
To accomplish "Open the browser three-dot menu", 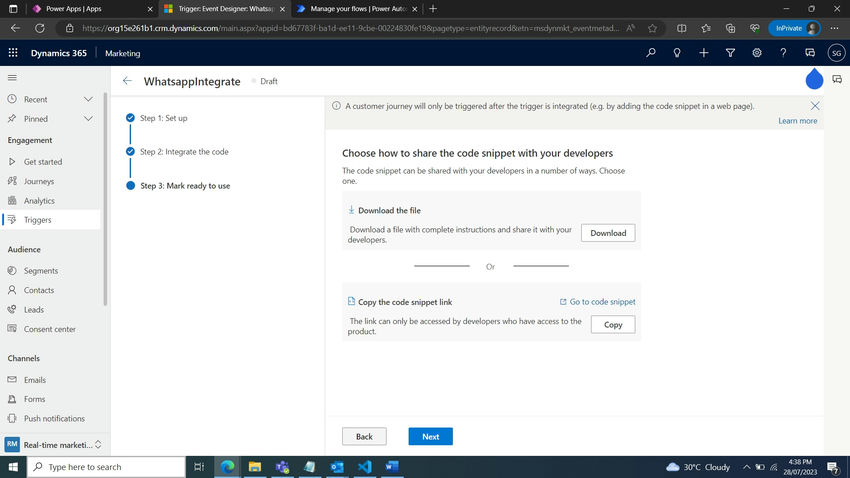I will coord(835,28).
